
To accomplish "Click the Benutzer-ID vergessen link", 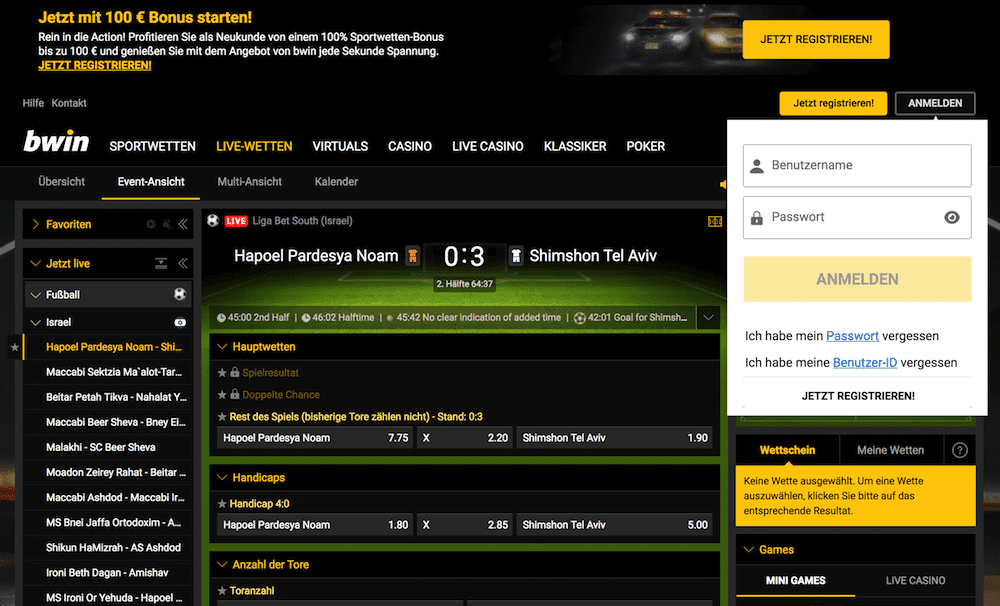I will (865, 362).
